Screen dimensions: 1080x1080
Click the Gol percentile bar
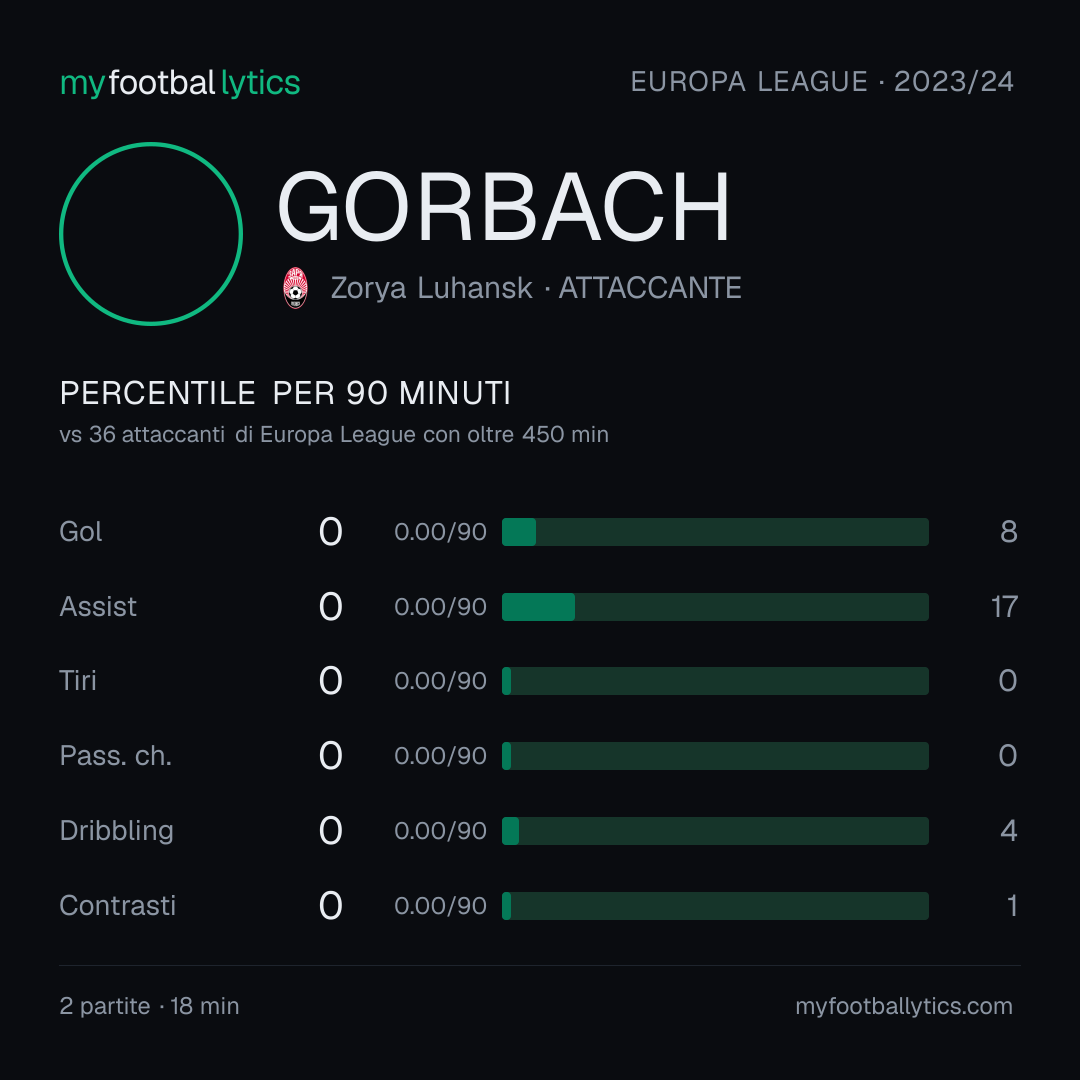pyautogui.click(x=715, y=532)
